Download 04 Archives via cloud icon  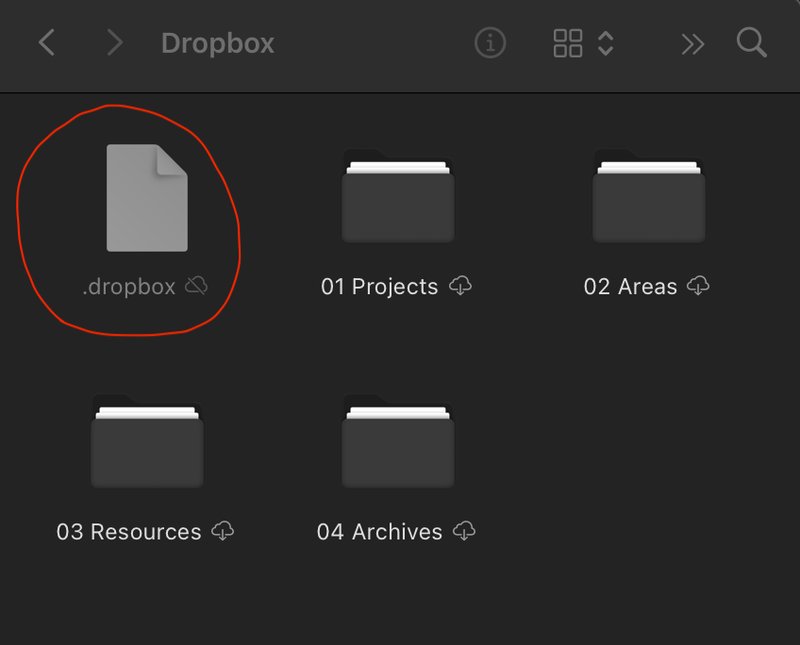(464, 531)
